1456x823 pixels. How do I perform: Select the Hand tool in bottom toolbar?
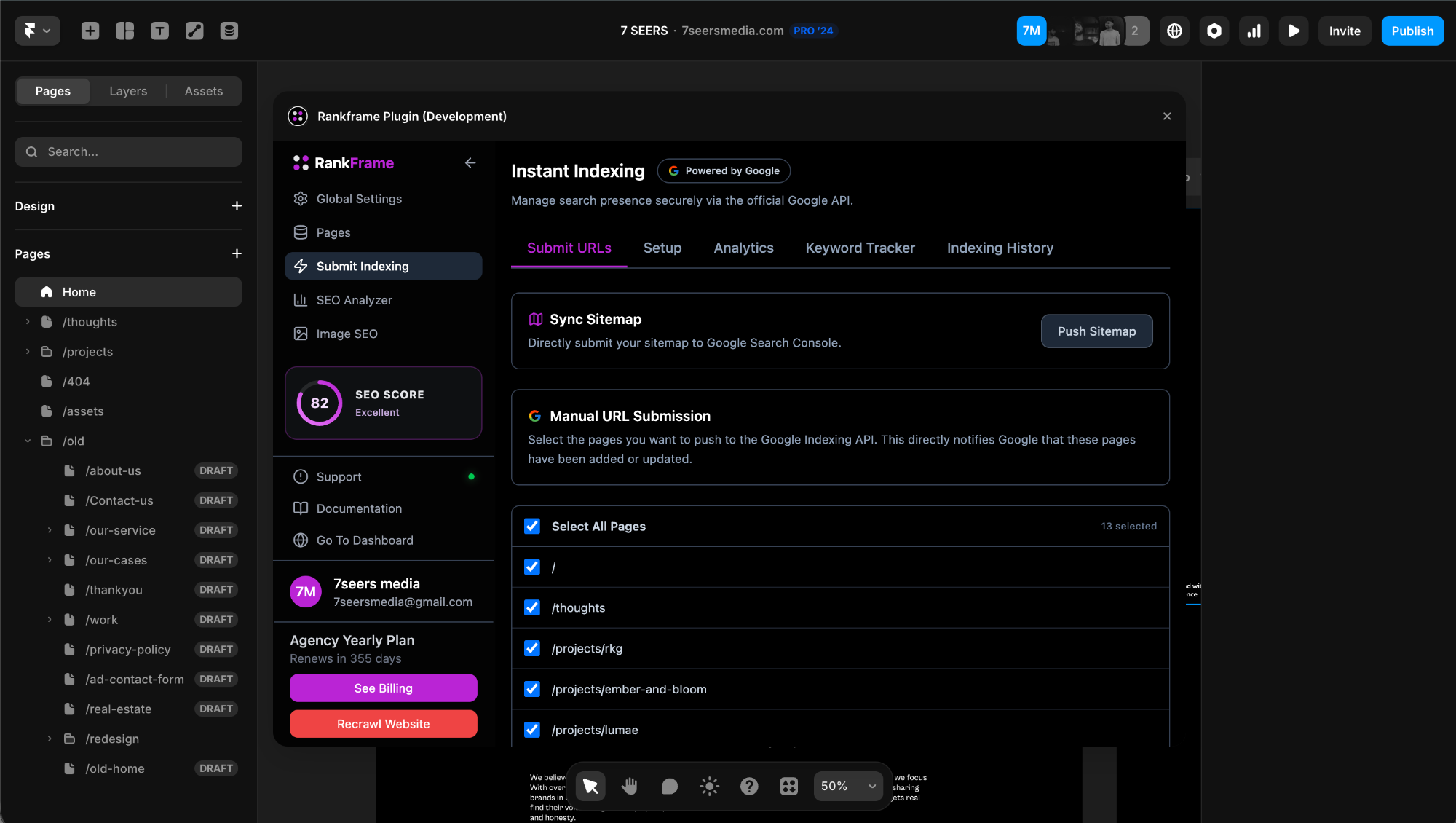click(x=630, y=786)
